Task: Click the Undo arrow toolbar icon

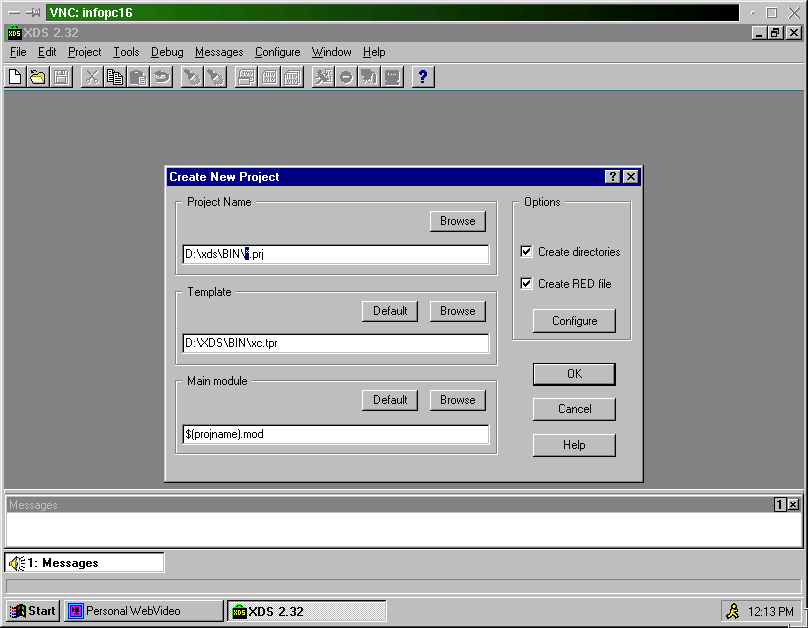Action: point(161,77)
